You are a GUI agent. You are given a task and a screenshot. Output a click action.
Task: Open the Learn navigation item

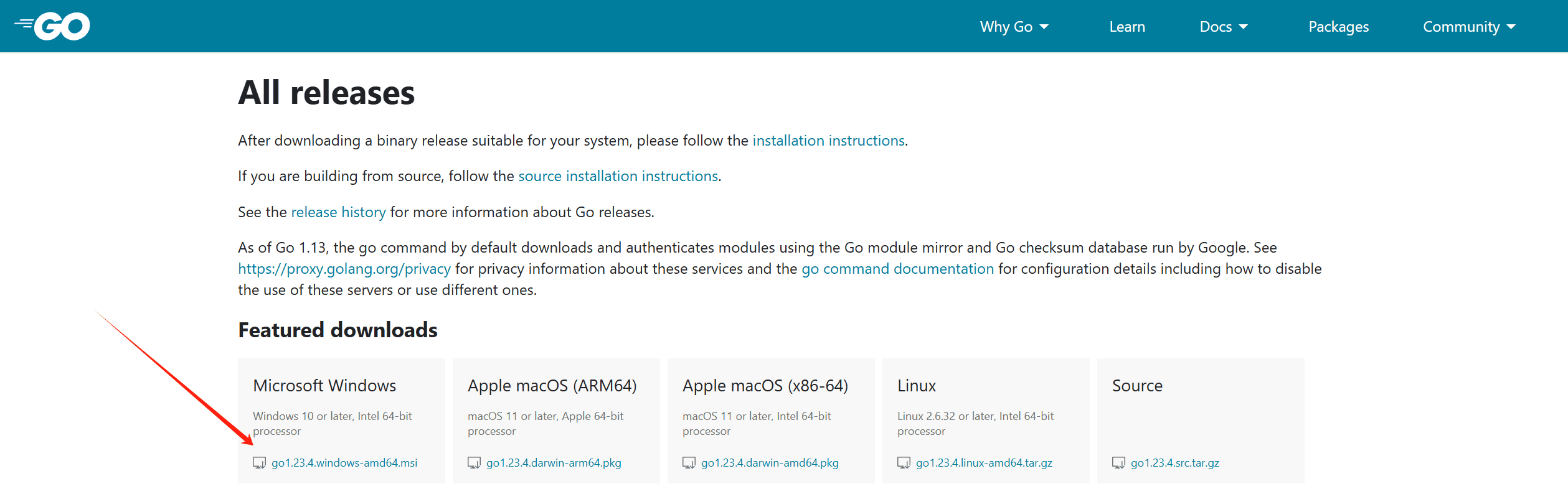coord(1126,27)
